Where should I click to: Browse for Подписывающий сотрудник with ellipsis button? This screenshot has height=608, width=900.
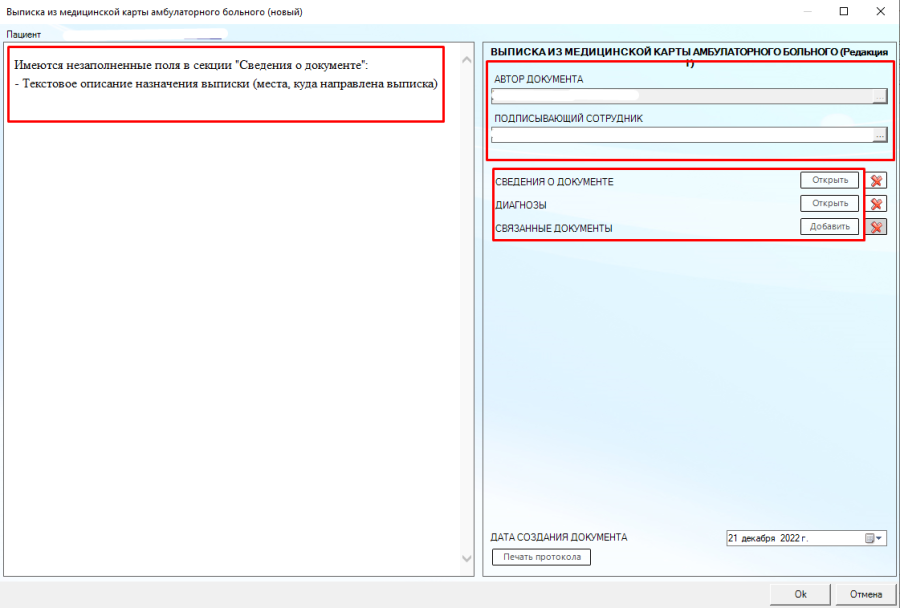pyautogui.click(x=879, y=135)
